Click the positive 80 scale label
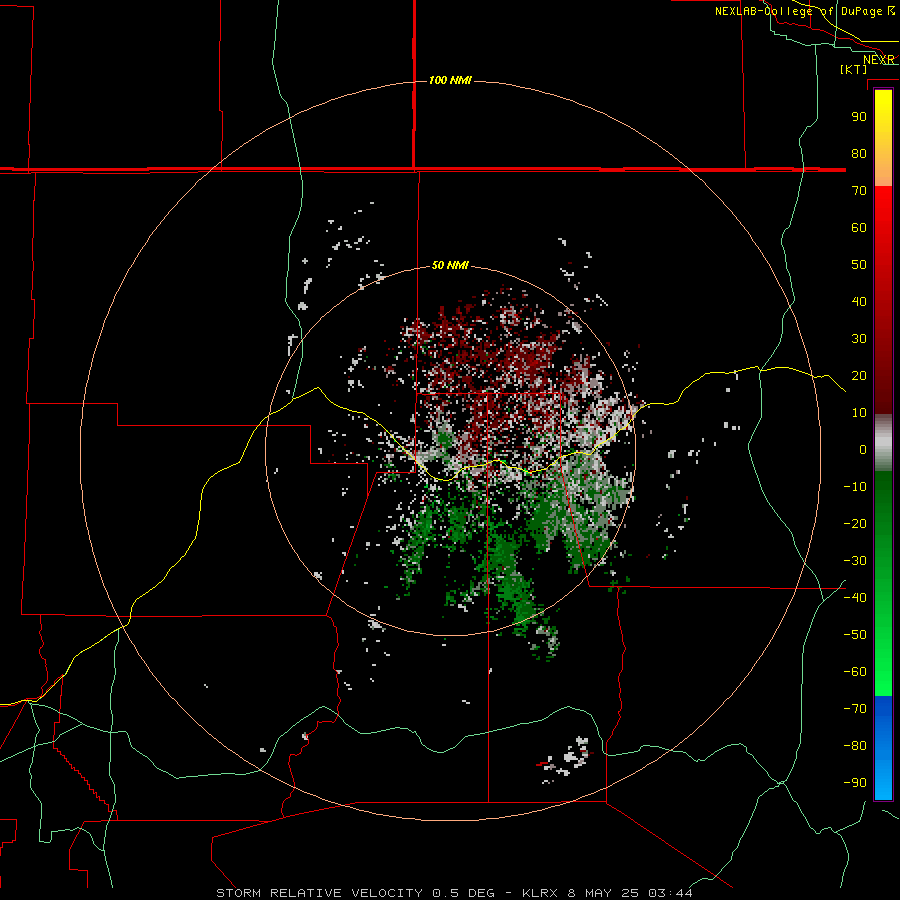Viewport: 900px width, 900px height. tap(859, 153)
